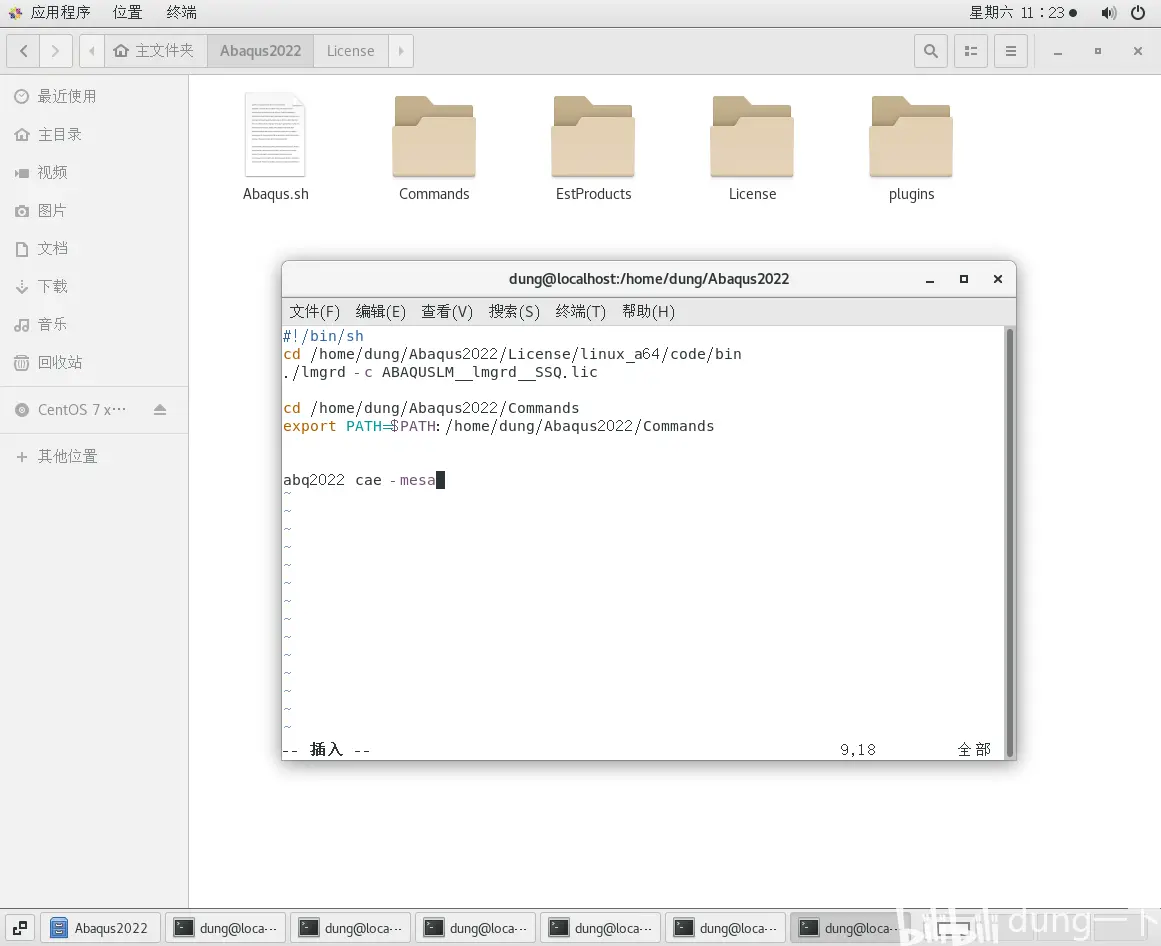Click '全部' in the vim status line
Image resolution: width=1161 pixels, height=946 pixels.
(974, 750)
